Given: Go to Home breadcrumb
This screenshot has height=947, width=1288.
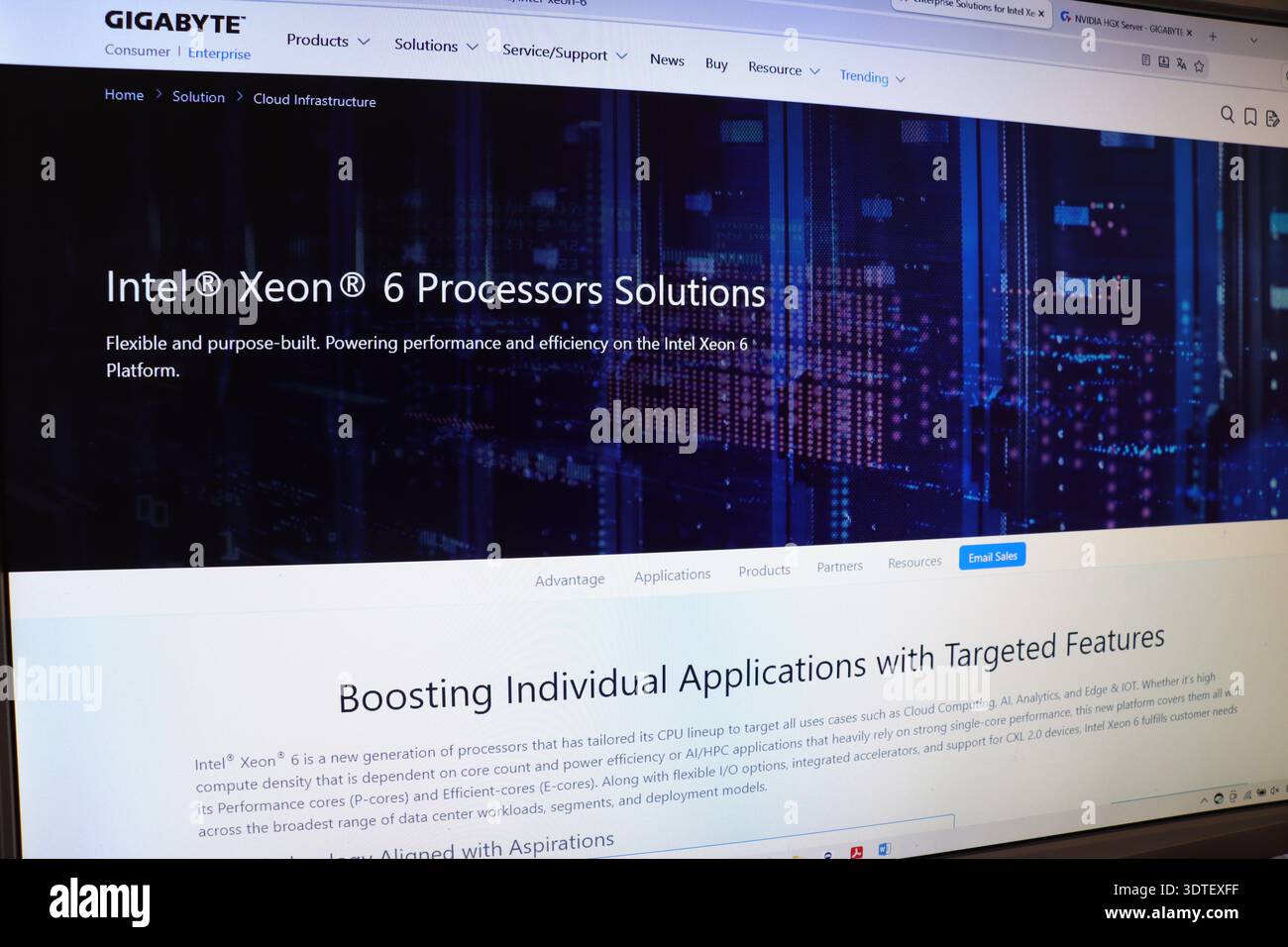Looking at the screenshot, I should [124, 95].
